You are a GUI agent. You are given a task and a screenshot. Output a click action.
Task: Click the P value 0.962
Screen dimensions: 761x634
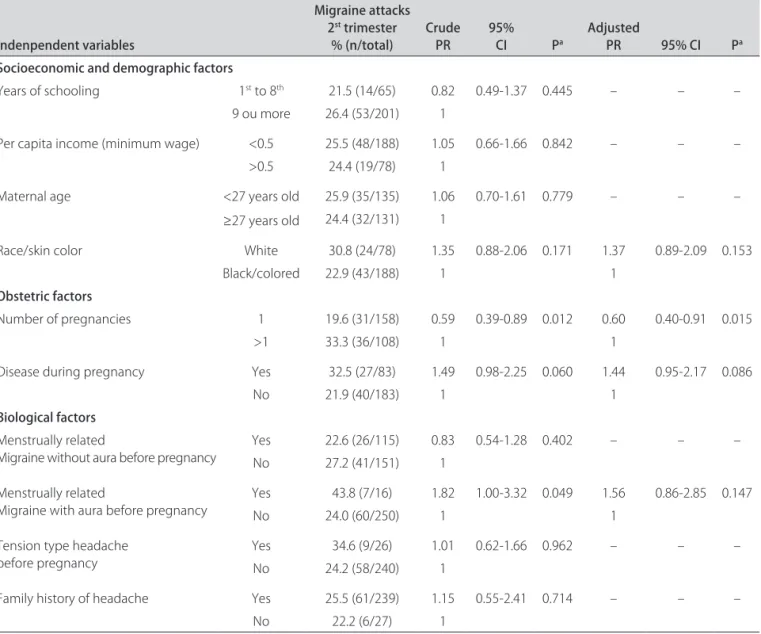(557, 546)
